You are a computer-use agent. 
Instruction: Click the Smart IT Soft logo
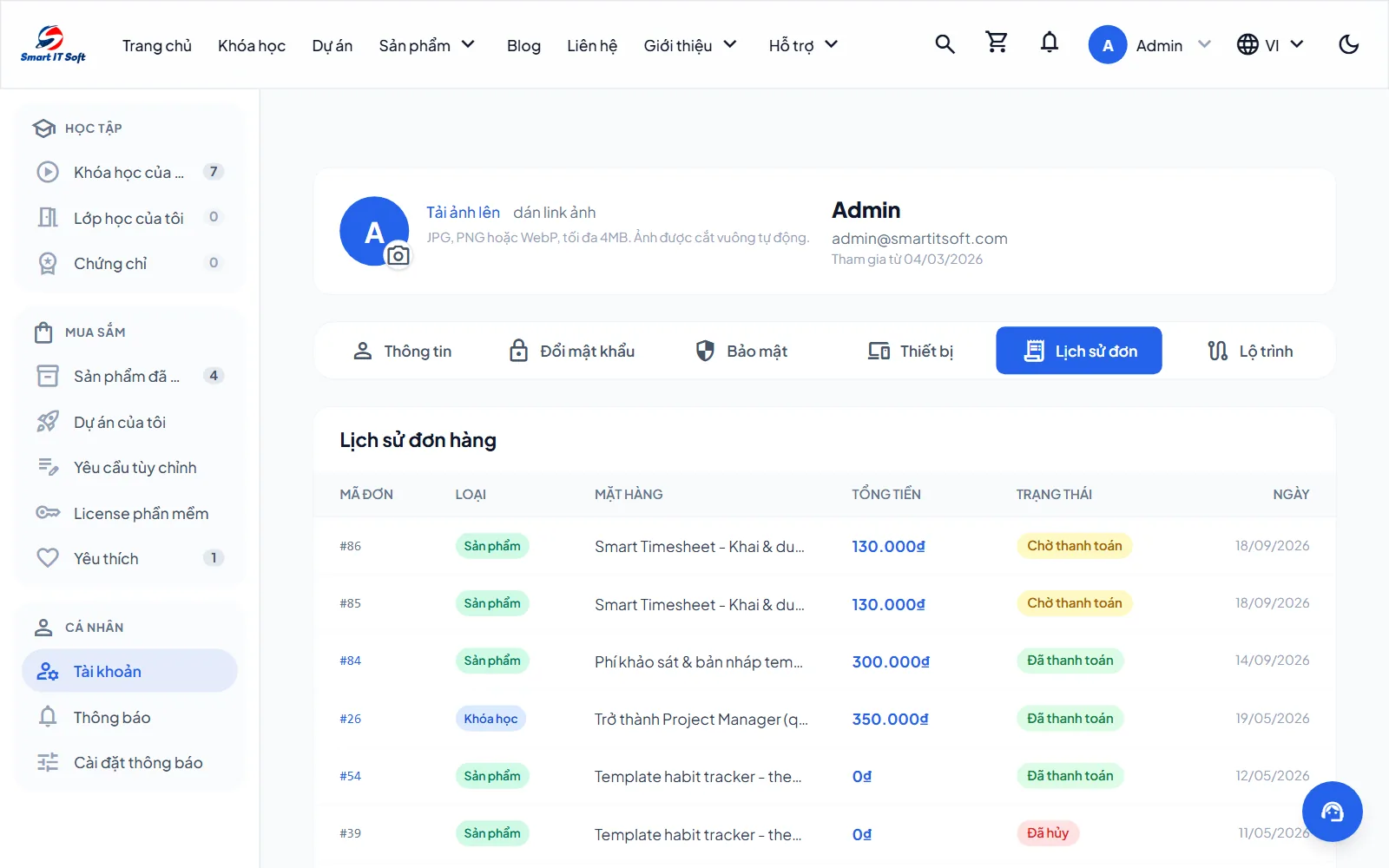53,44
